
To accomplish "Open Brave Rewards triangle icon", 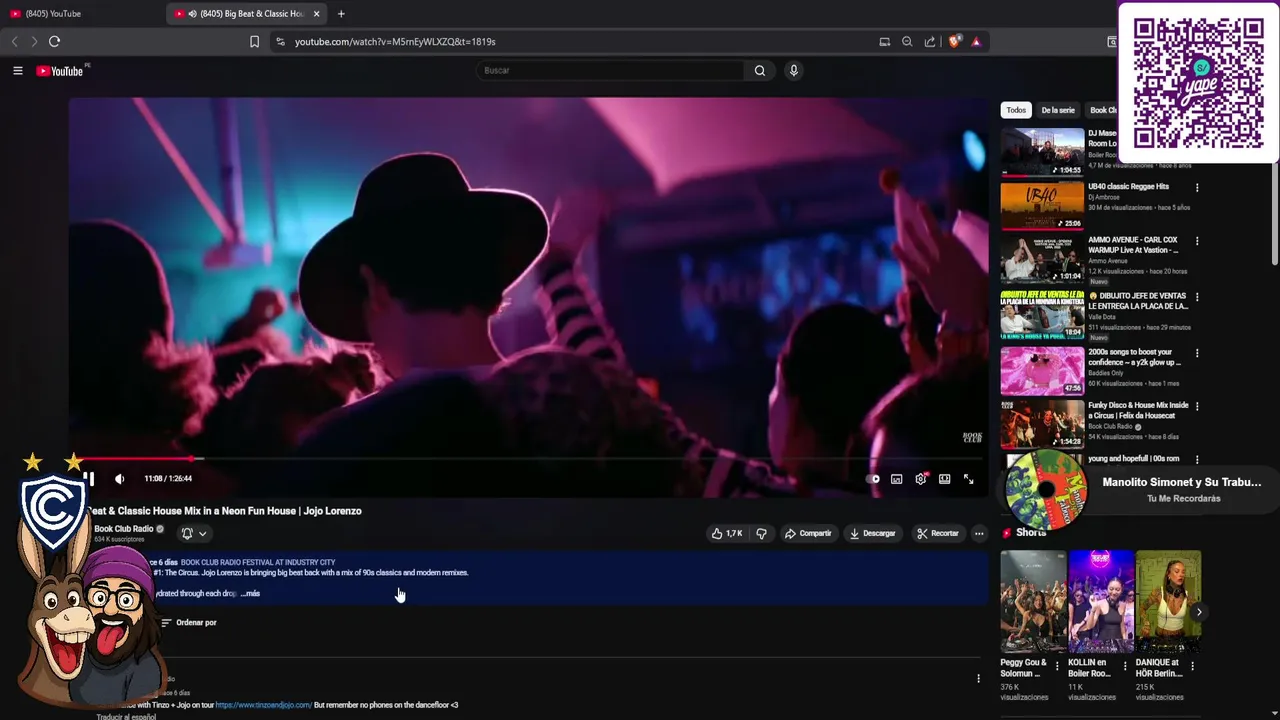I will 976,42.
